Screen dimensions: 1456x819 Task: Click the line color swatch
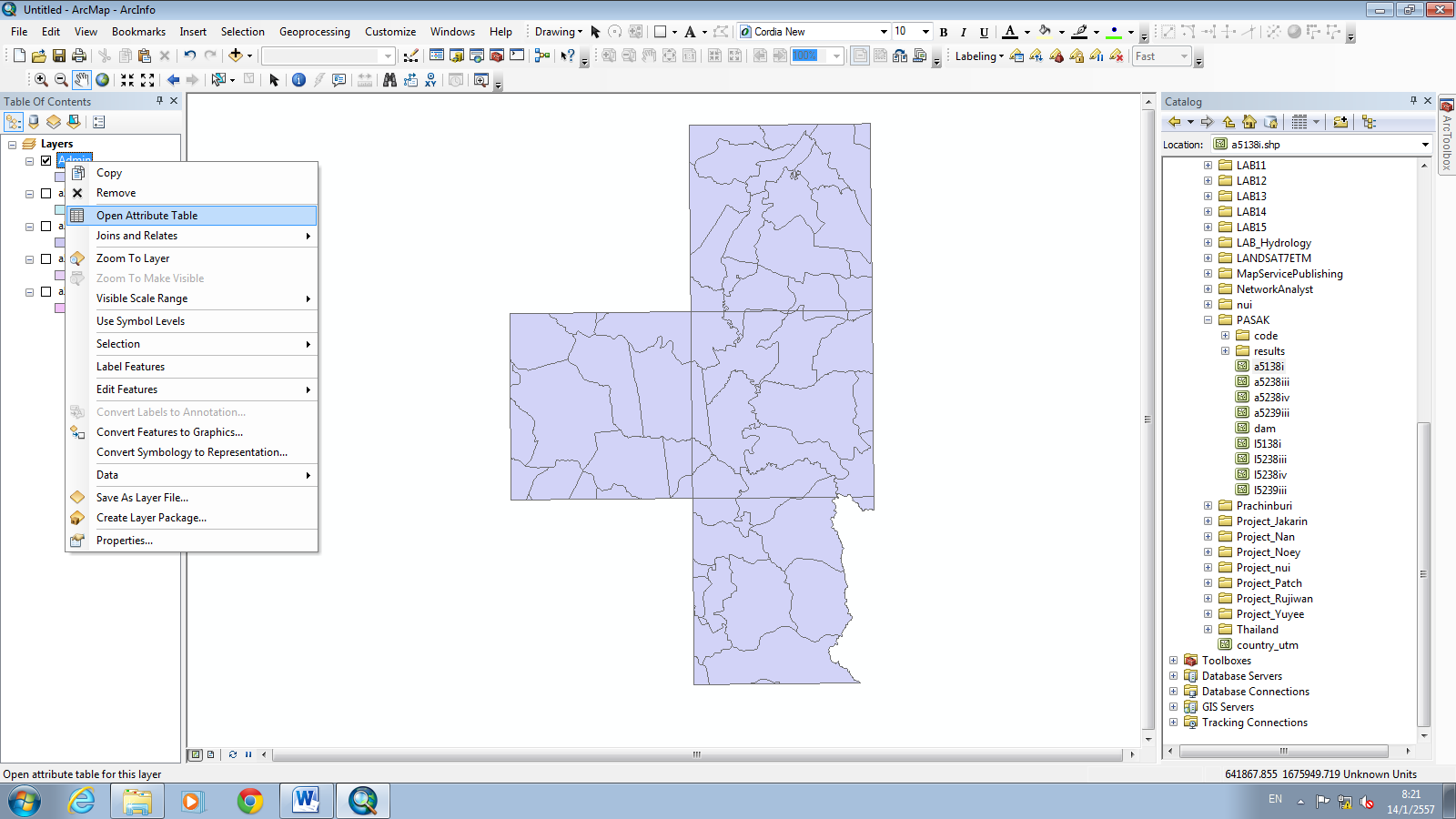(1079, 32)
